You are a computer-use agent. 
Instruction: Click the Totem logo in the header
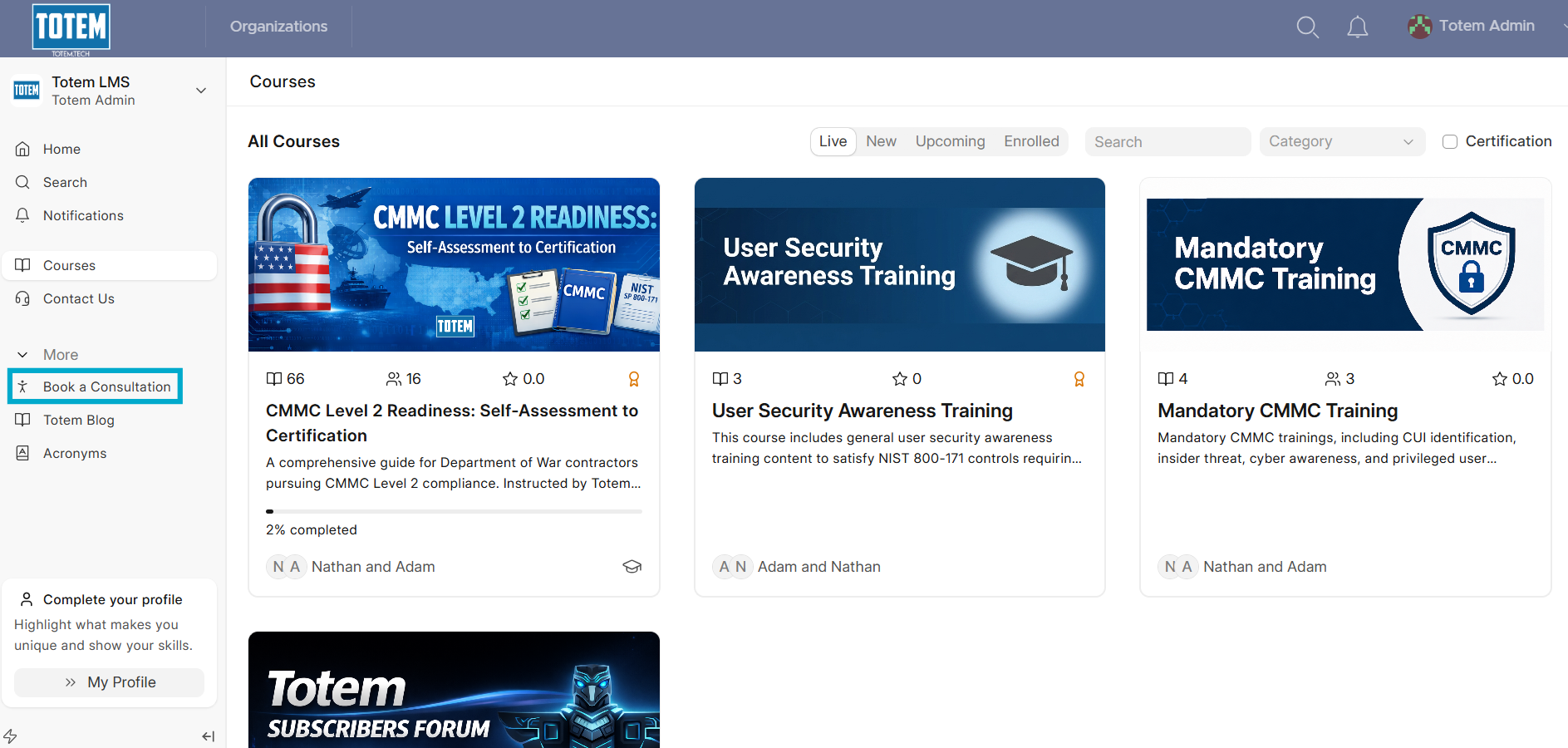pyautogui.click(x=71, y=28)
